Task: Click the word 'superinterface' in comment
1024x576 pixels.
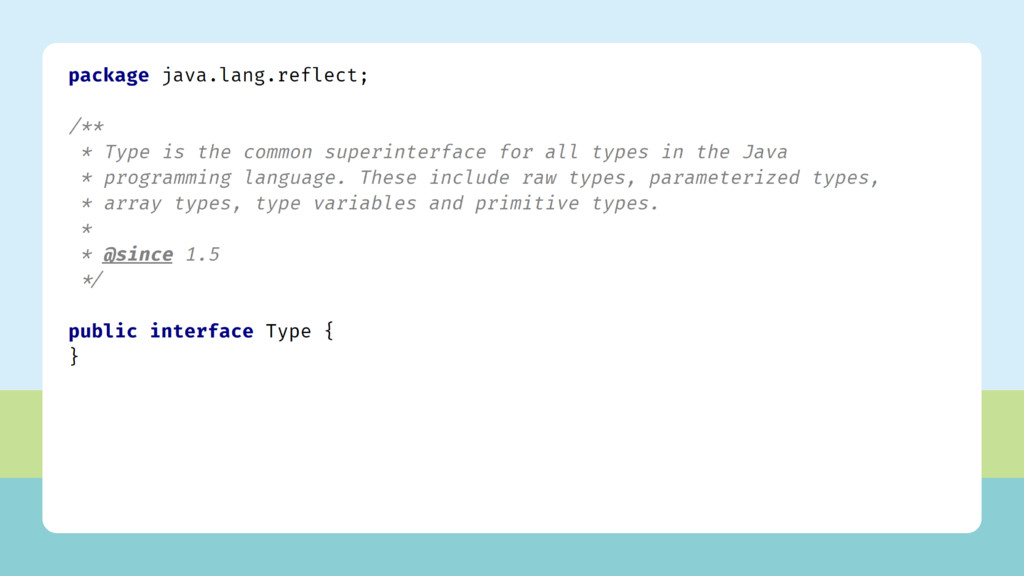Action: [405, 152]
